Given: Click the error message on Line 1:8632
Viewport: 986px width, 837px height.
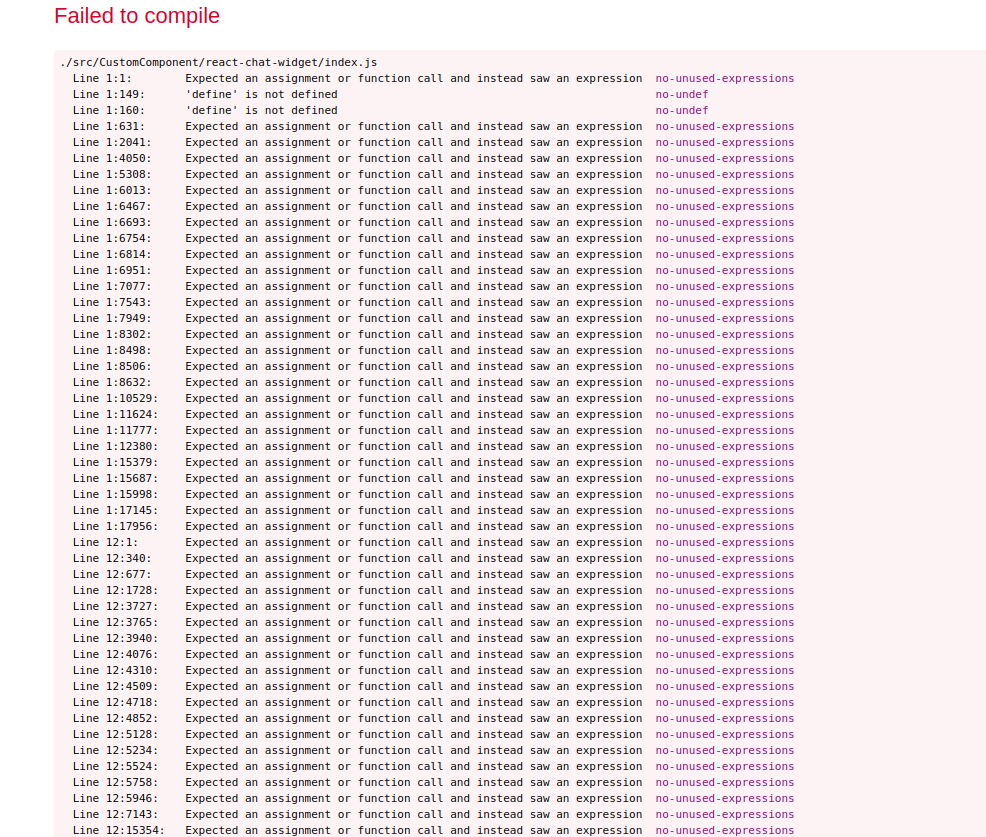Looking at the screenshot, I should [414, 383].
